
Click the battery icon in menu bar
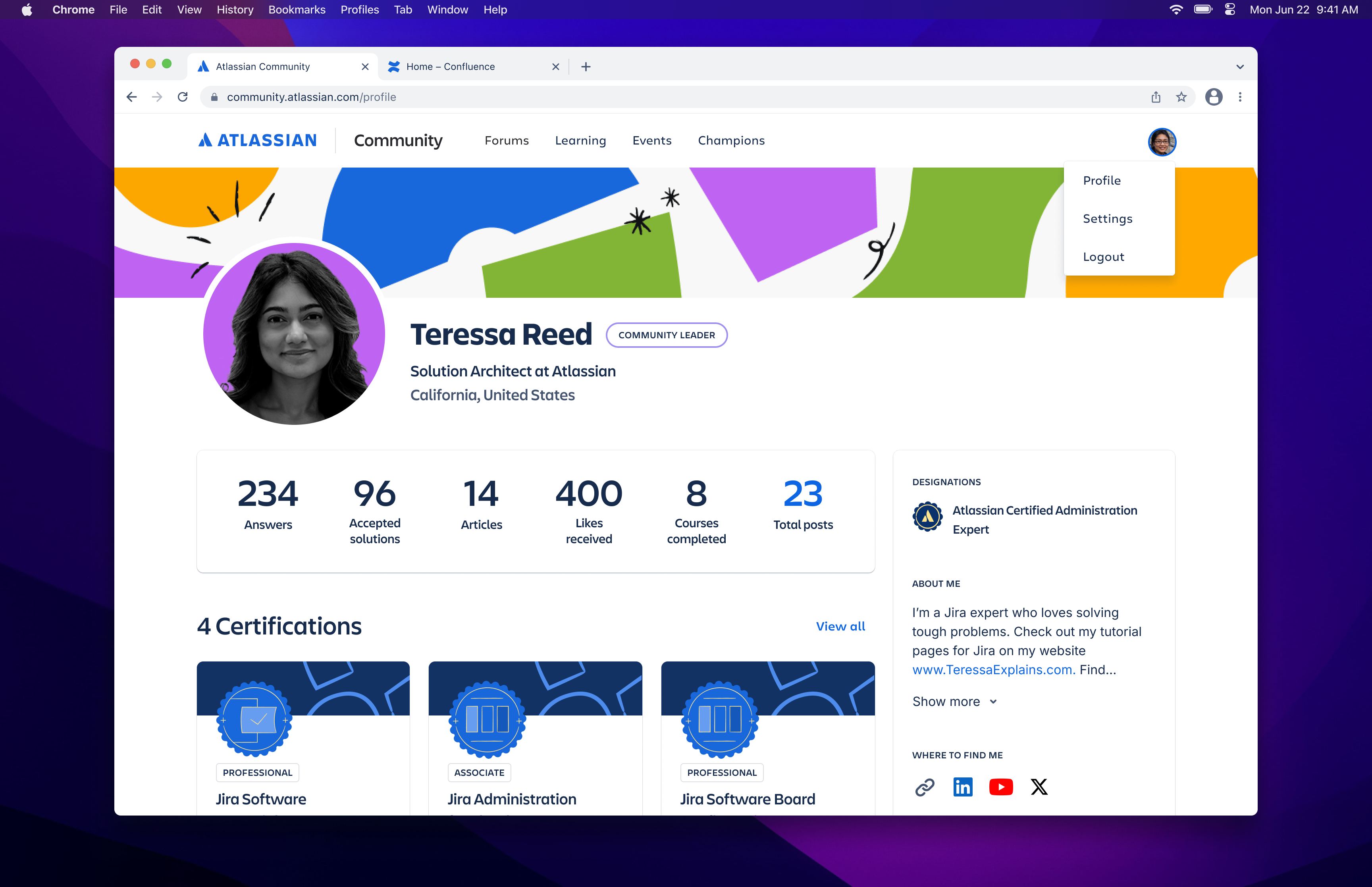(x=1203, y=10)
